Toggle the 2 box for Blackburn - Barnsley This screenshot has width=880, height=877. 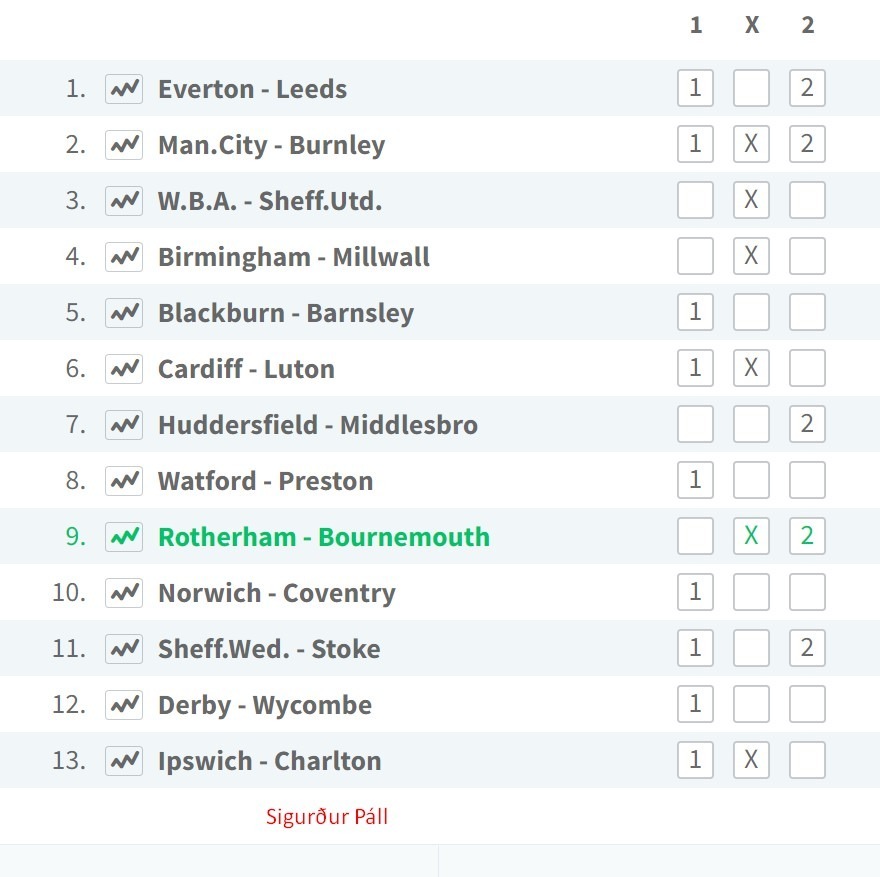(x=807, y=312)
